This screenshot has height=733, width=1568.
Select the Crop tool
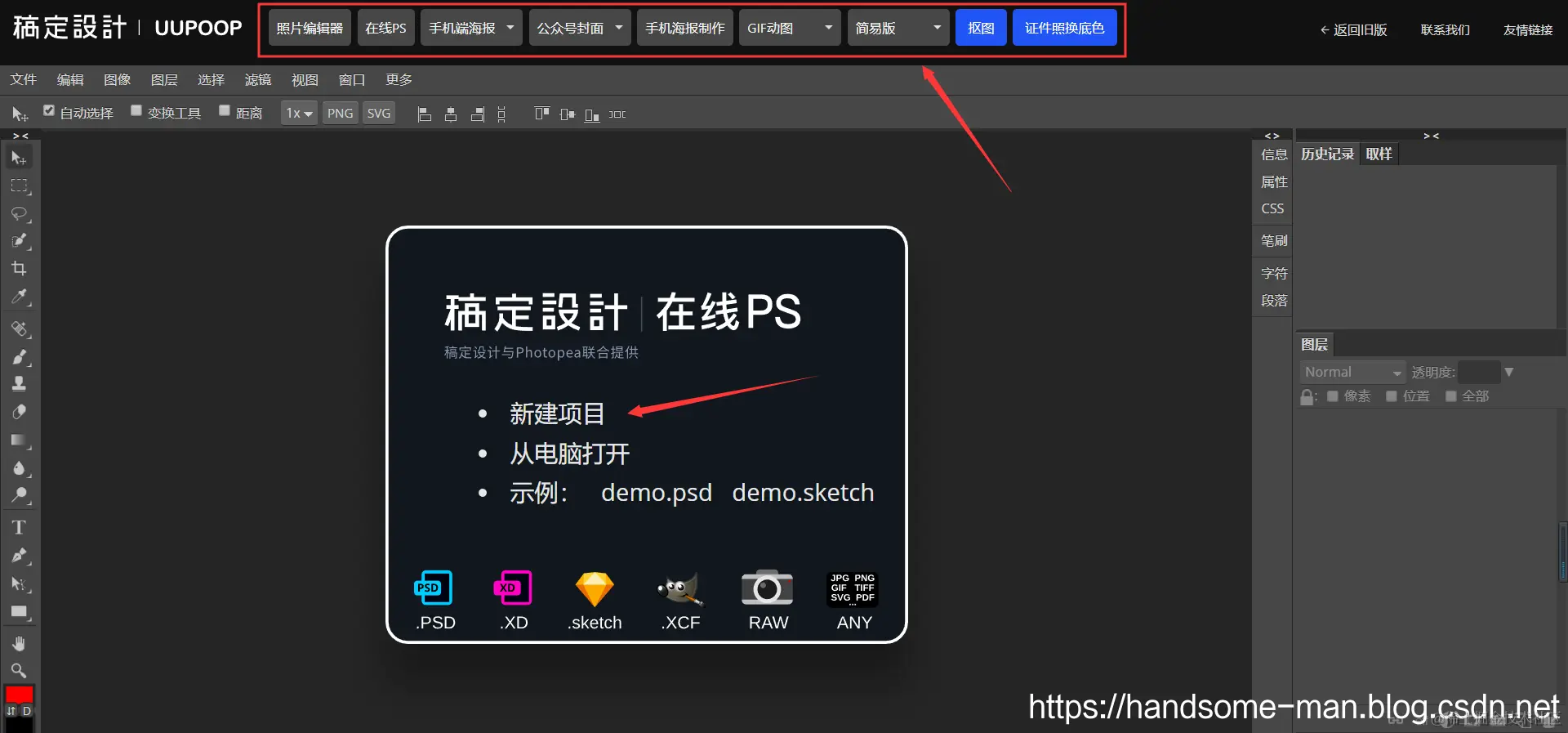[x=19, y=269]
